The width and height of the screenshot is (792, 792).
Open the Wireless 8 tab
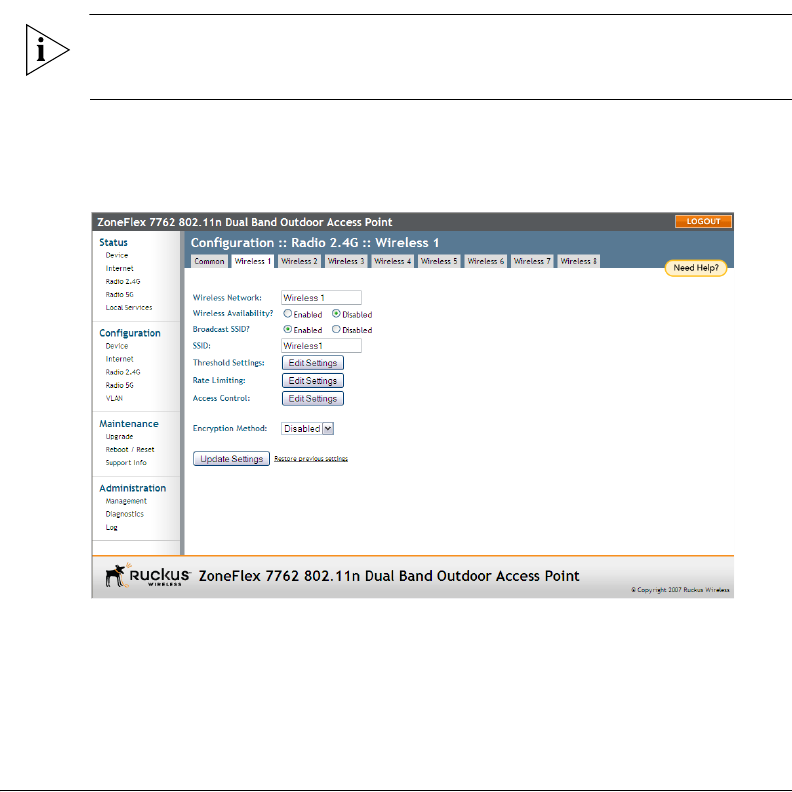[x=578, y=261]
